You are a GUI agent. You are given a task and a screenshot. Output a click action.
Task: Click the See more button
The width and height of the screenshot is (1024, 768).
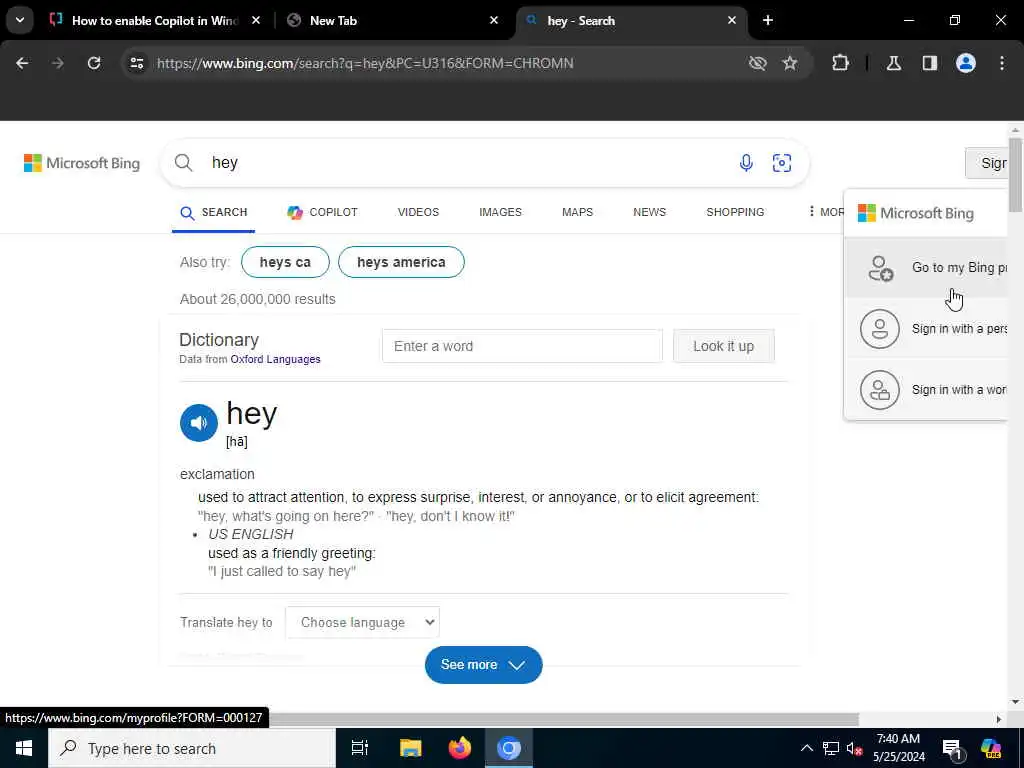coord(483,665)
